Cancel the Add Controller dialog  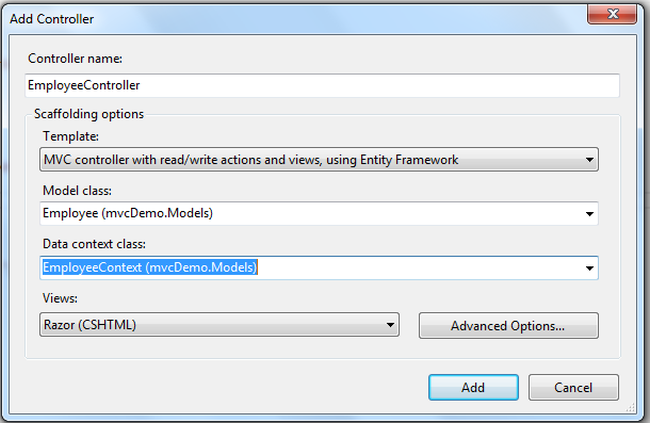[573, 387]
